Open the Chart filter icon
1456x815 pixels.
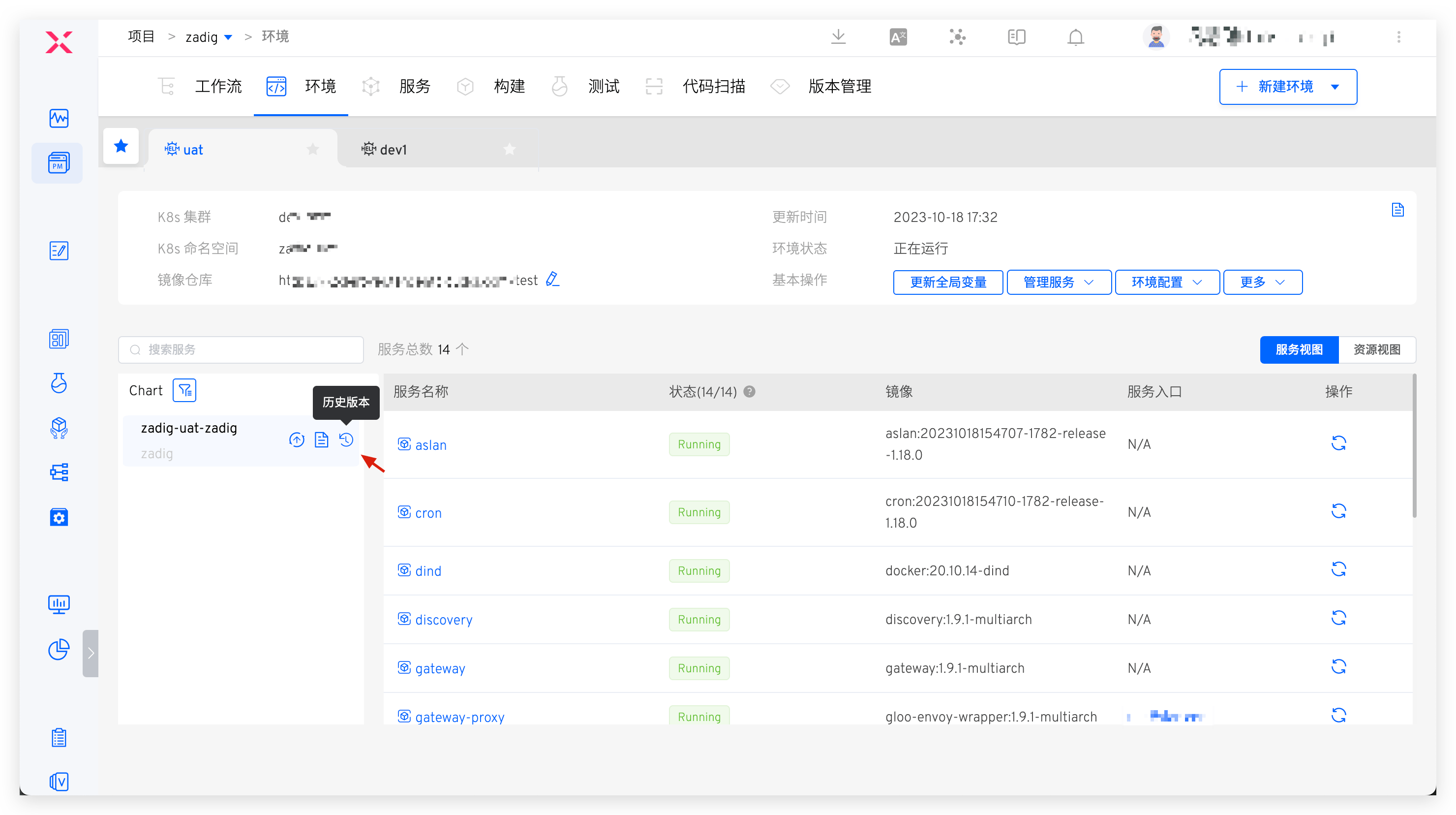(x=184, y=390)
